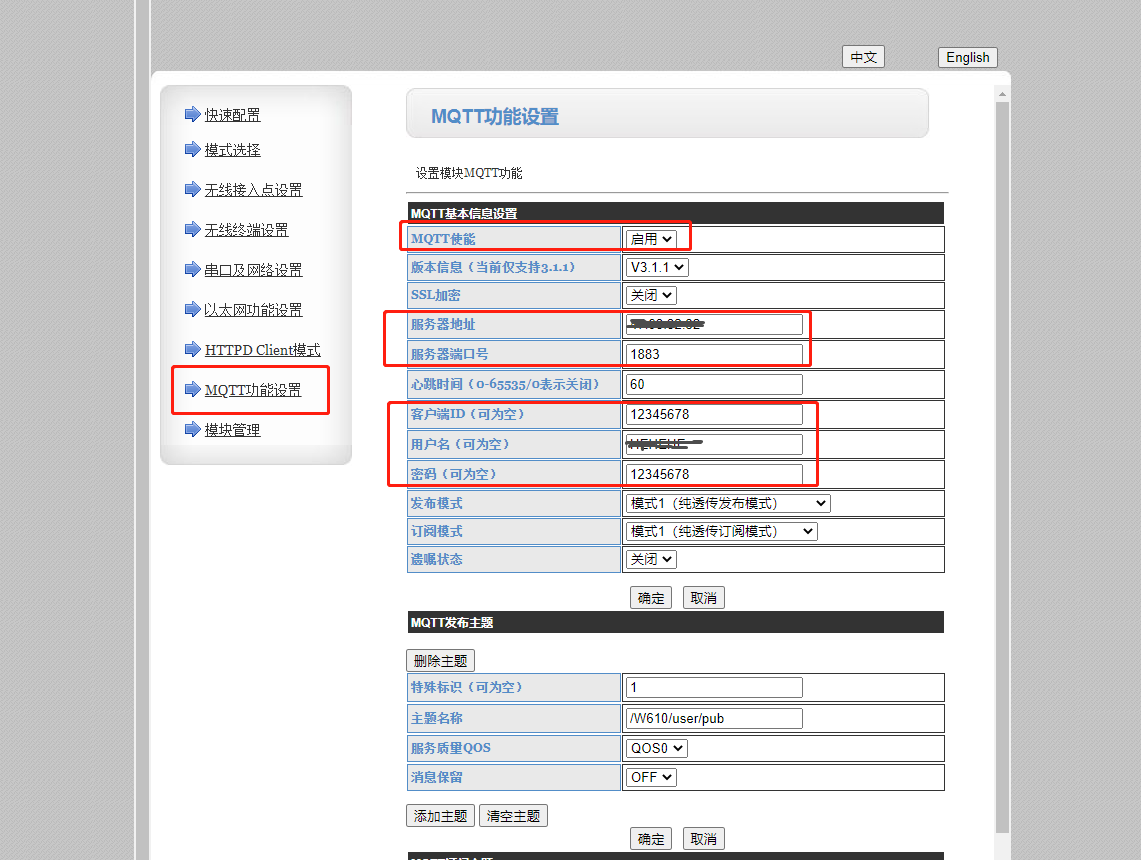
Task: Click the arrow icon beside 无线接入点设置
Action: coord(193,189)
